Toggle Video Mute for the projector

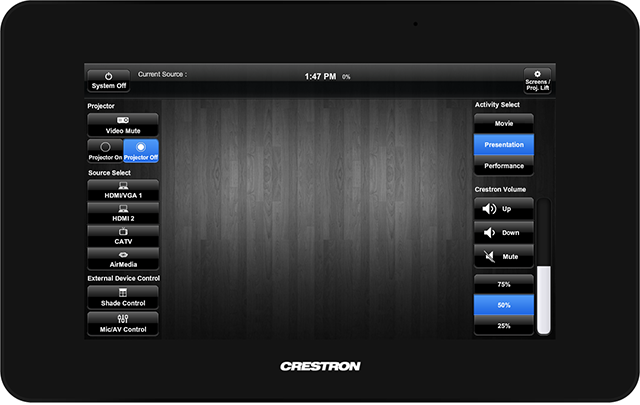(123, 125)
